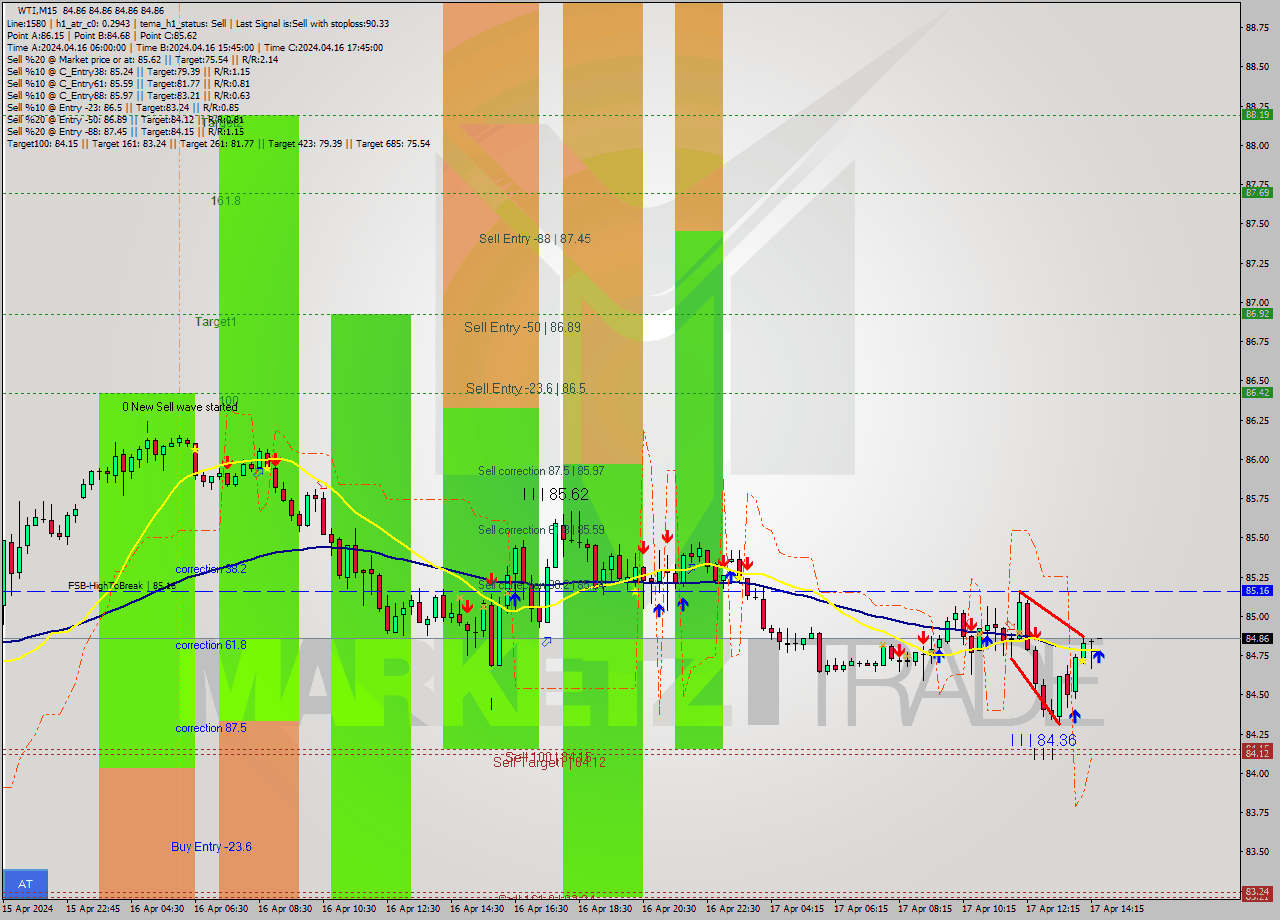
Task: Click the '17 Apr 14:15' time axis label
Action: (x=1116, y=909)
